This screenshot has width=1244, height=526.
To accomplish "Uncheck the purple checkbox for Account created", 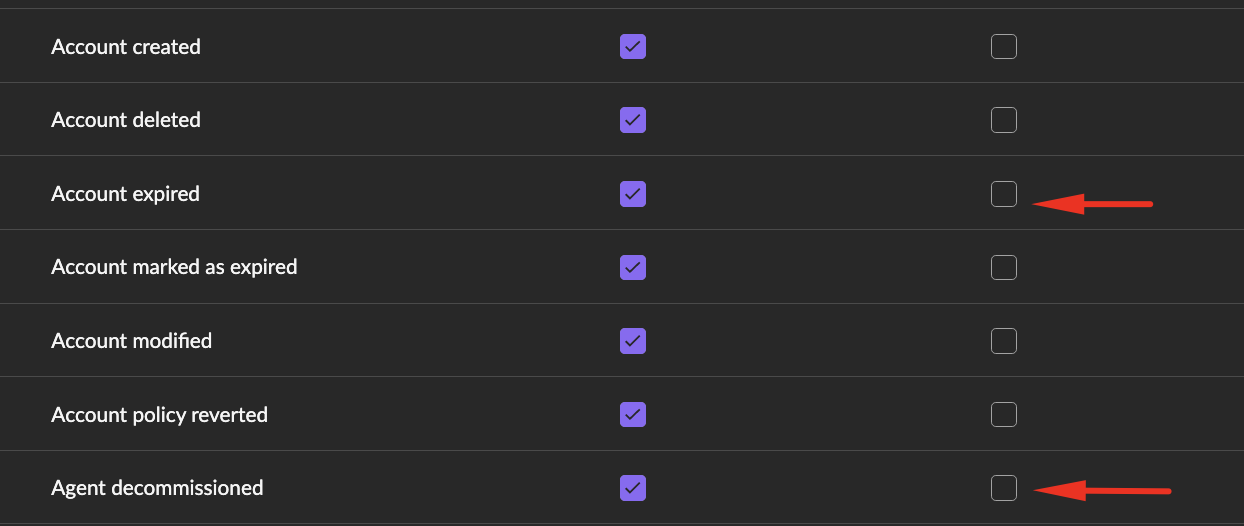I will pyautogui.click(x=633, y=47).
